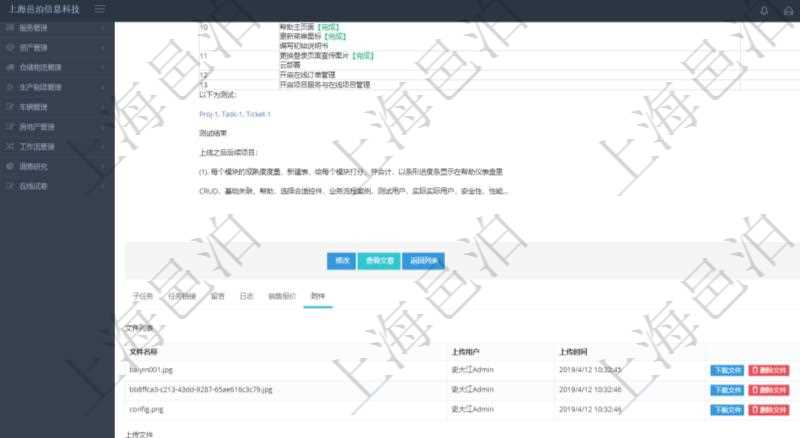
Task: Open the Ticket-1 link
Action: click(x=258, y=114)
